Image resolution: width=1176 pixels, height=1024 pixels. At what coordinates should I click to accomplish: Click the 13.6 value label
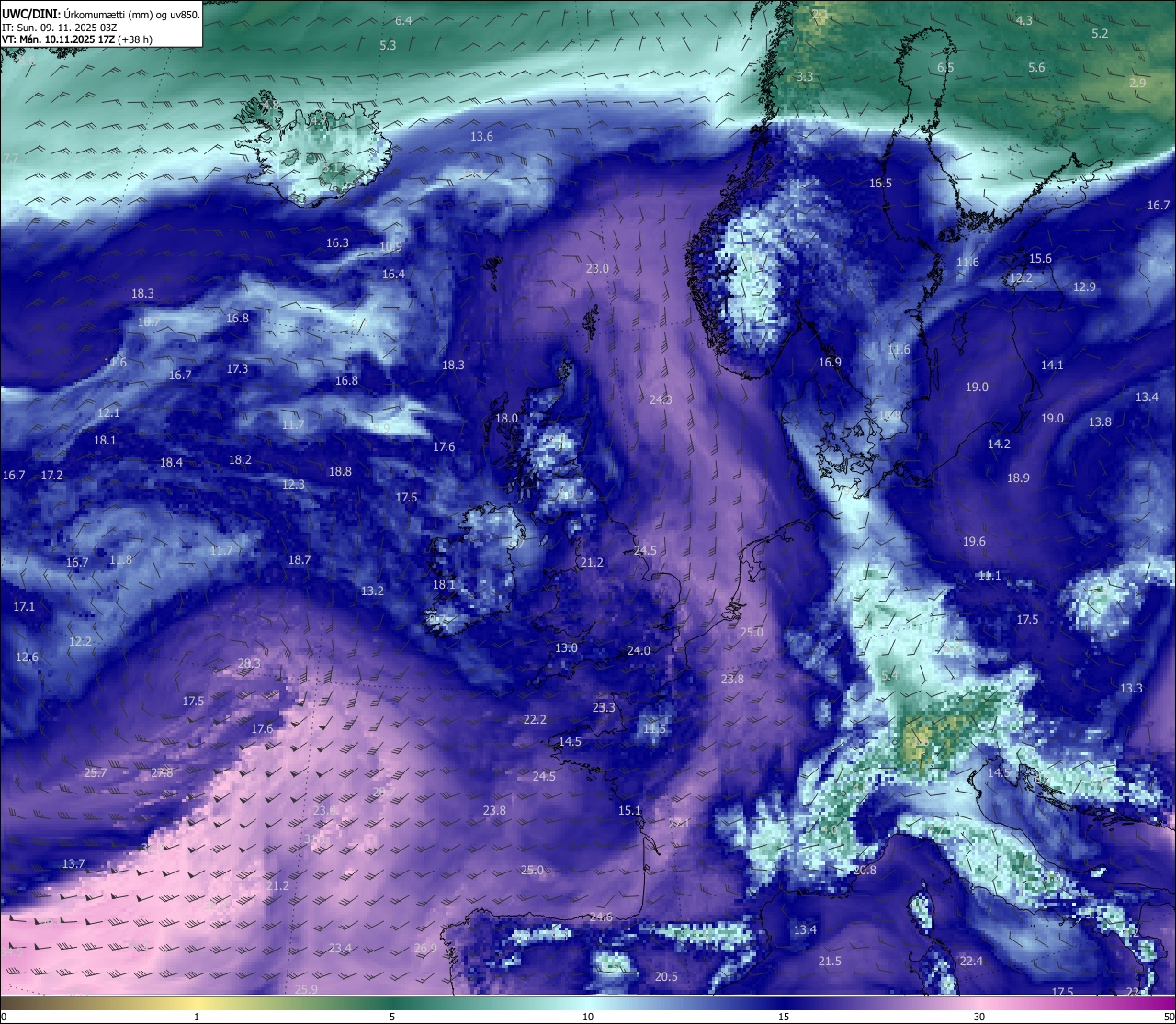tap(481, 136)
